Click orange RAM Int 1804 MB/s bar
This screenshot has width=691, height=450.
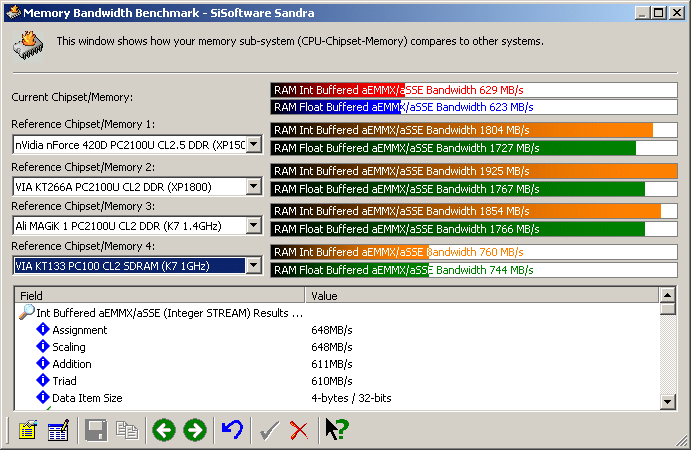tap(474, 130)
